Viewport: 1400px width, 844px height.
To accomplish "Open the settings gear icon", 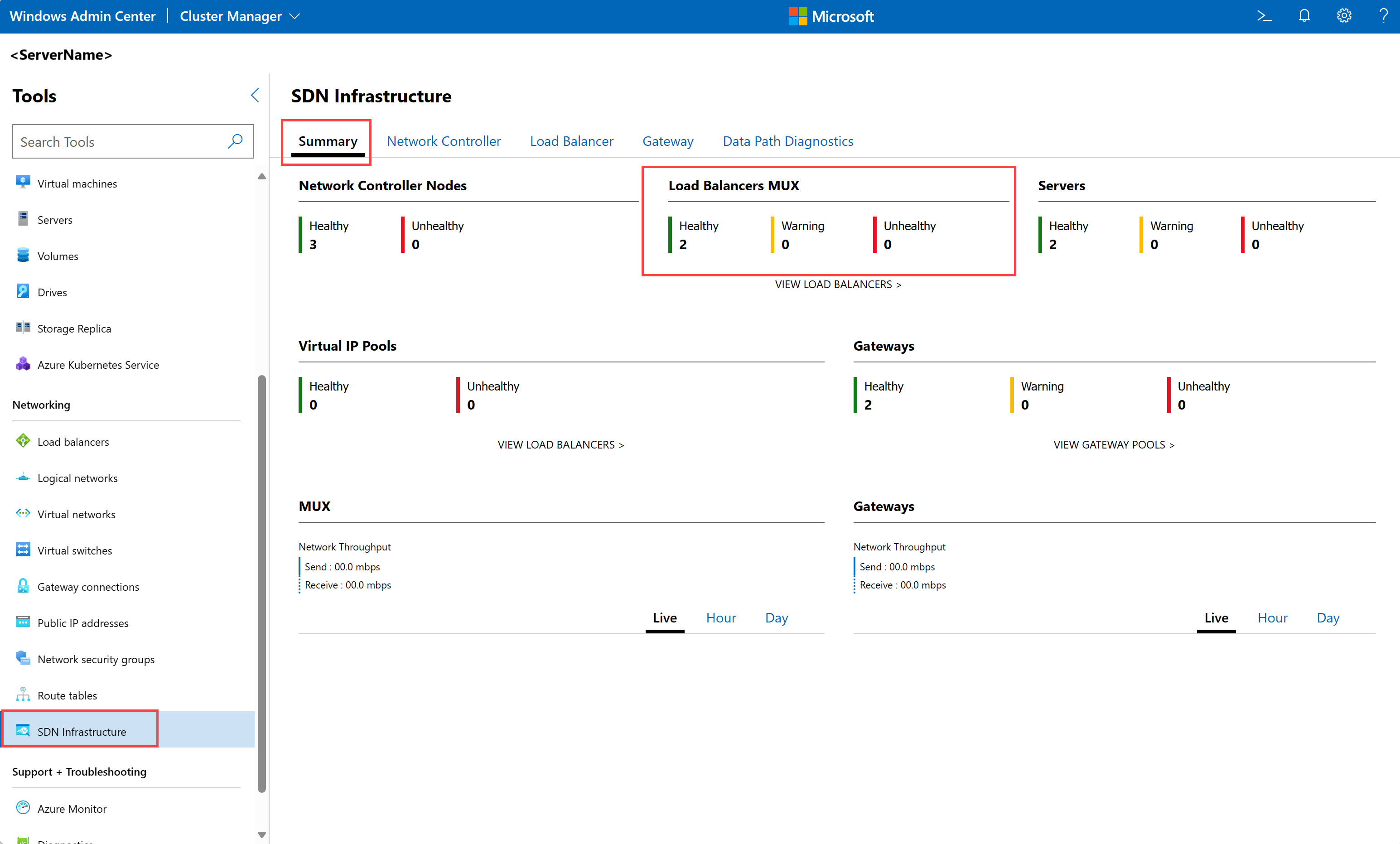I will tap(1344, 16).
